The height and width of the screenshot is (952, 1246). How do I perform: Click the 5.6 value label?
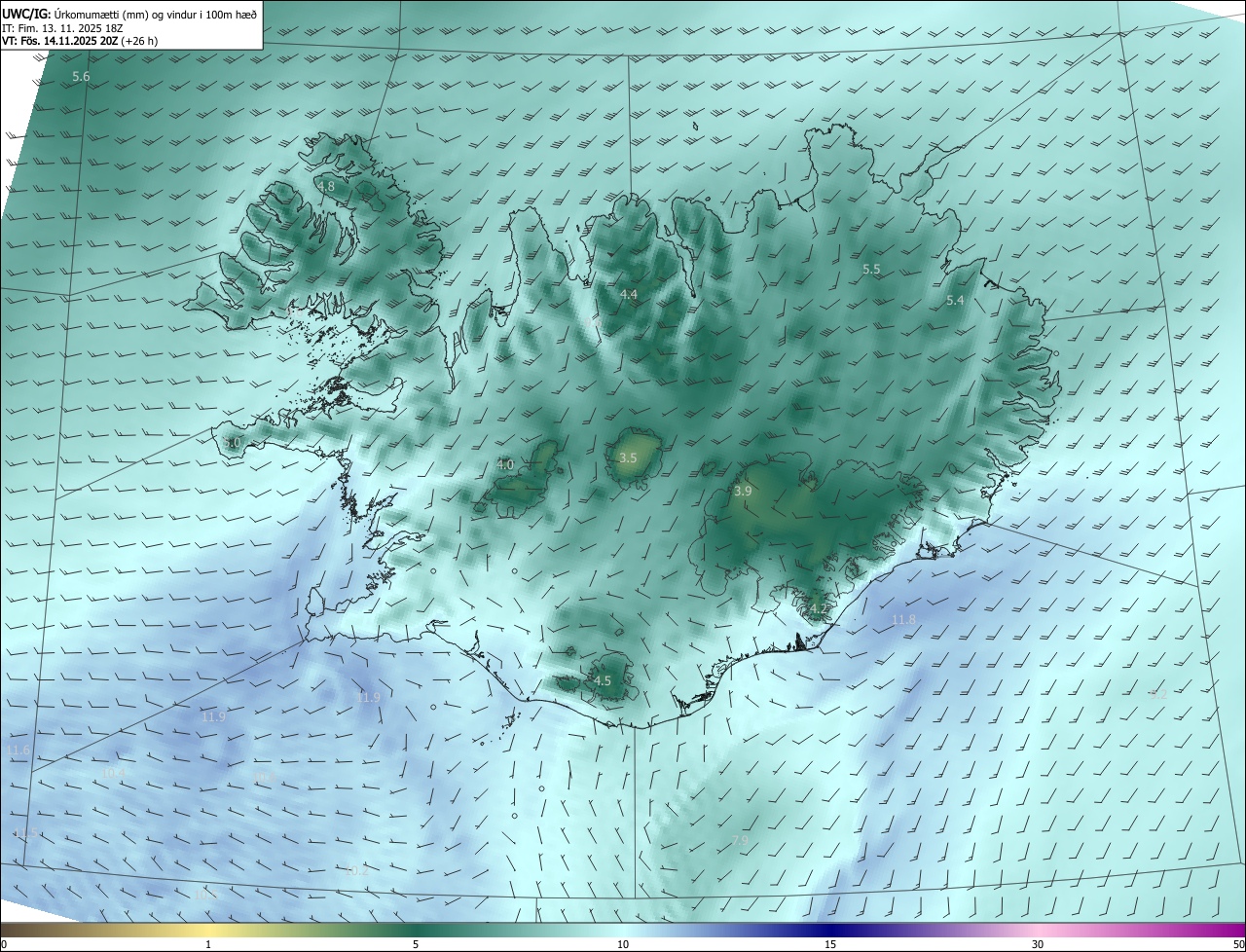[x=82, y=76]
